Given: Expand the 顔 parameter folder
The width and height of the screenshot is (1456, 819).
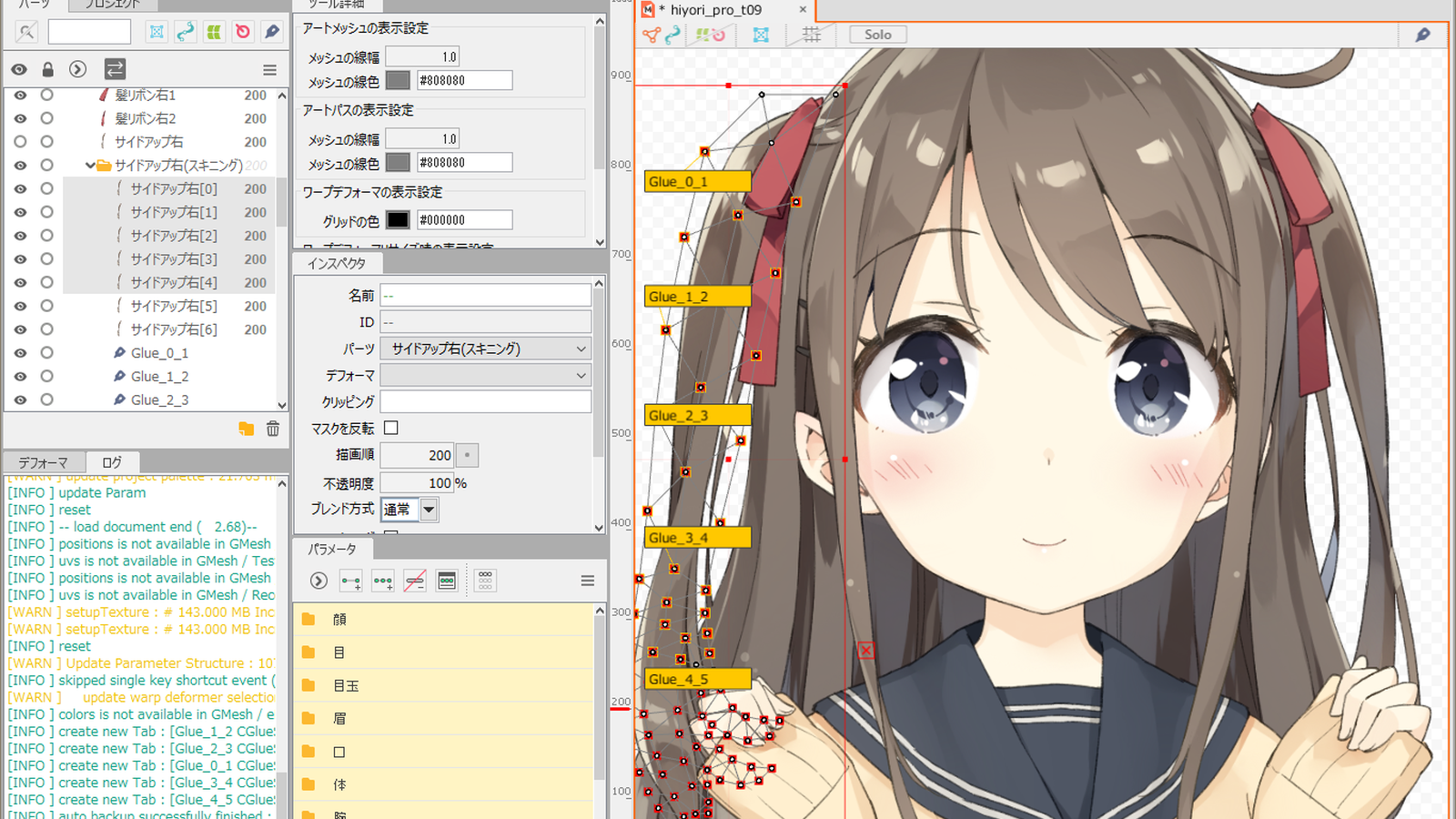Looking at the screenshot, I should pyautogui.click(x=308, y=620).
